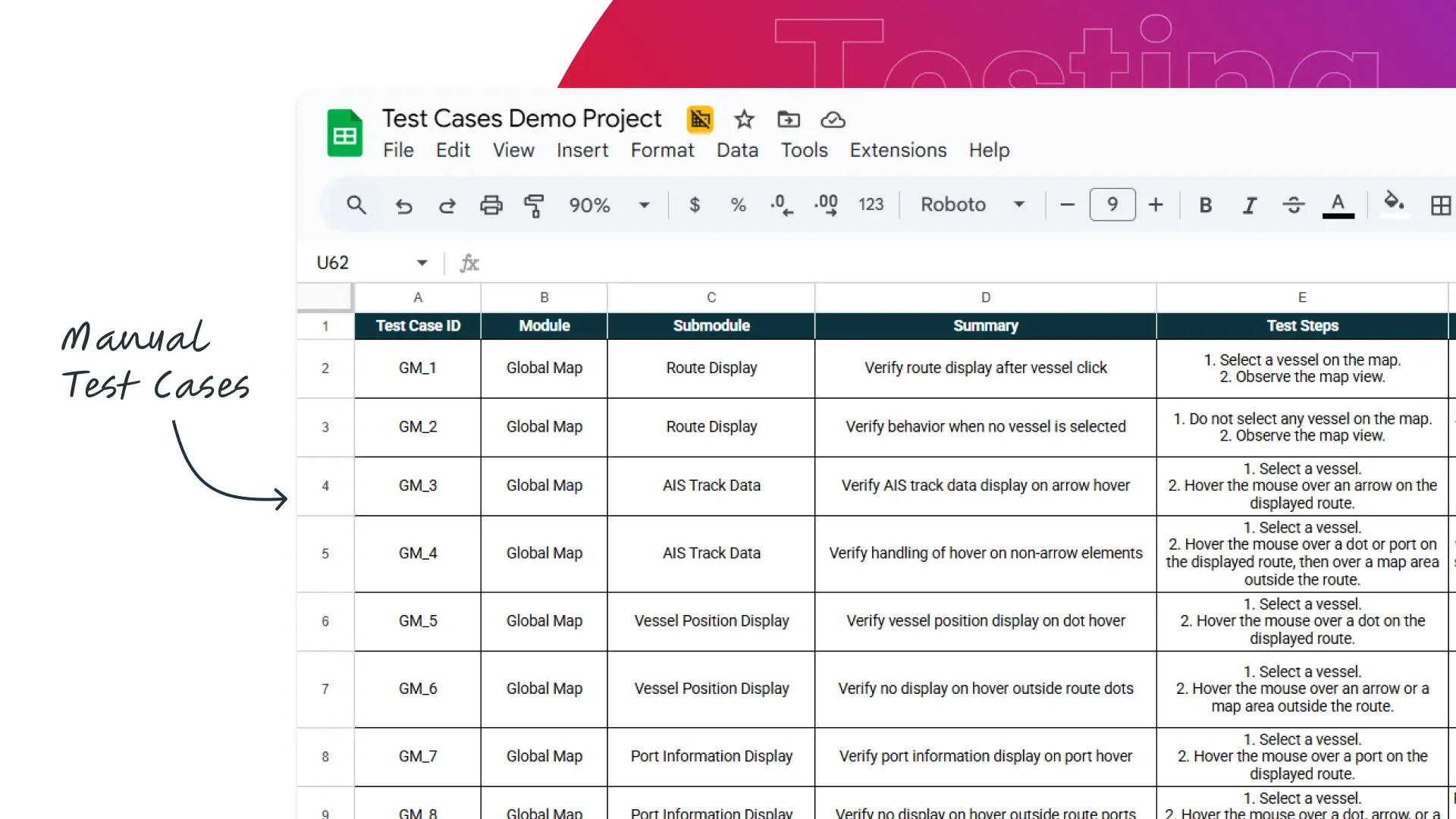Undo the last action
The width and height of the screenshot is (1456, 819).
403,206
